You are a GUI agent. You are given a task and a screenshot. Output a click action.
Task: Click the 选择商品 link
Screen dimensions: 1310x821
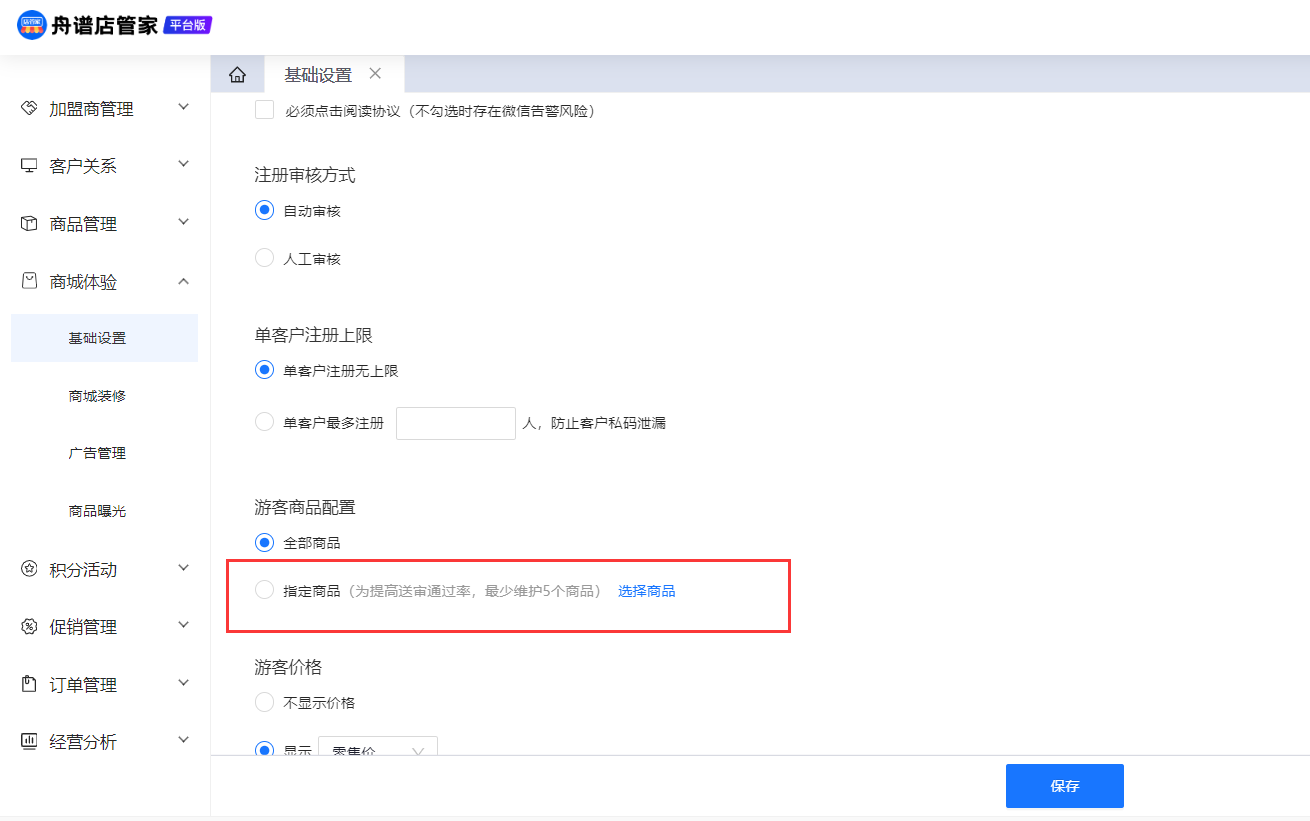coord(646,591)
